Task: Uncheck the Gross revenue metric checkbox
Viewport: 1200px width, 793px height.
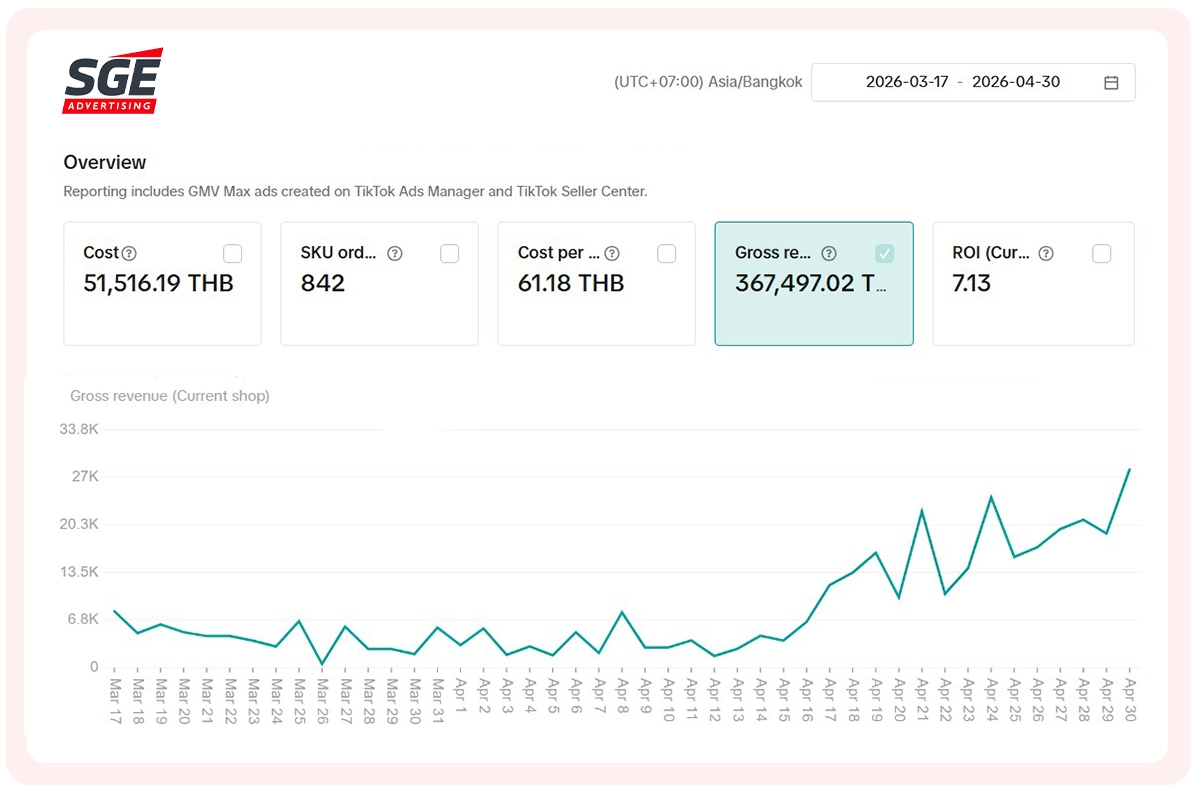Action: pyautogui.click(x=885, y=254)
